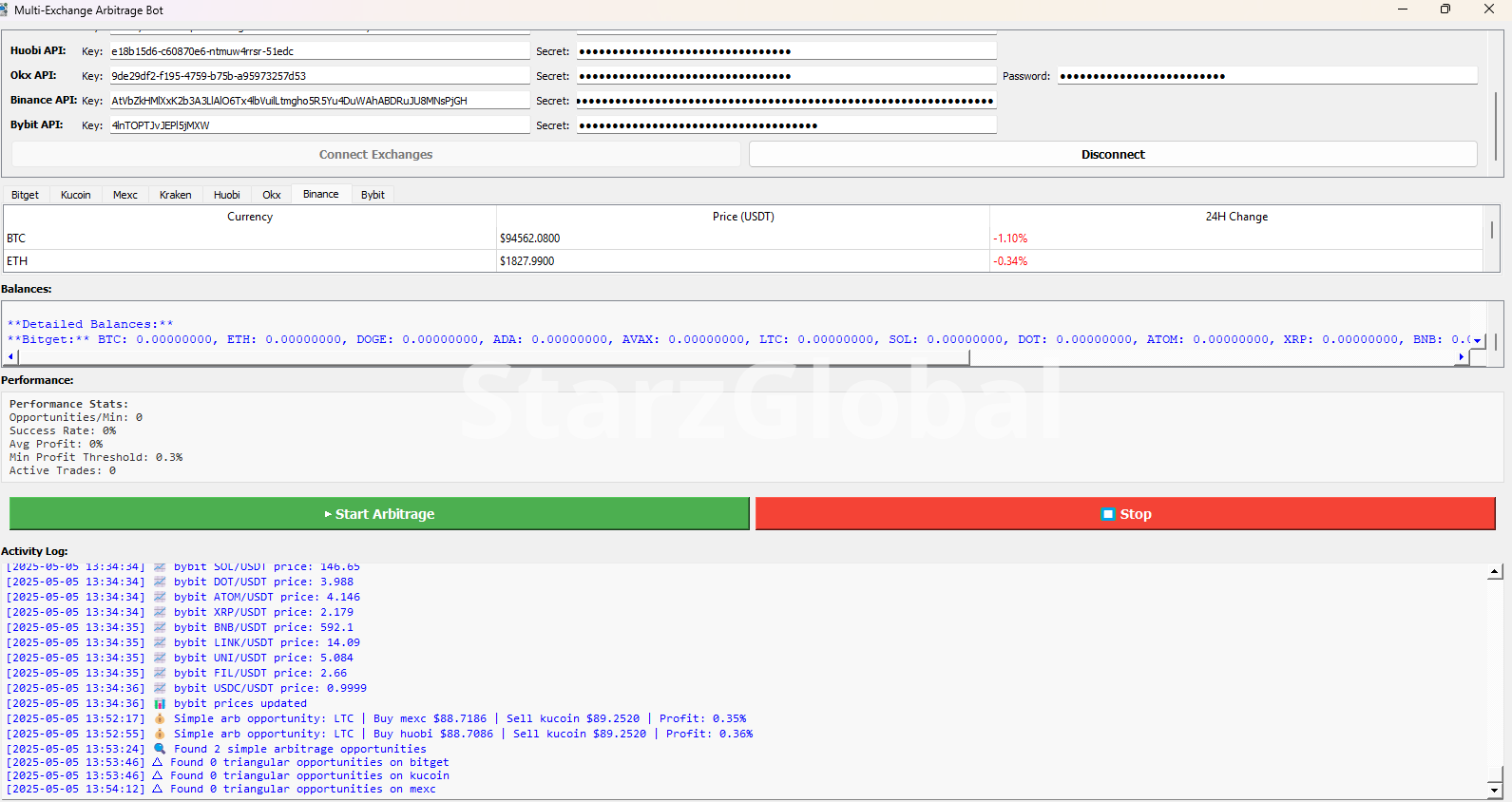Click the Okx API Secret field

click(786, 76)
